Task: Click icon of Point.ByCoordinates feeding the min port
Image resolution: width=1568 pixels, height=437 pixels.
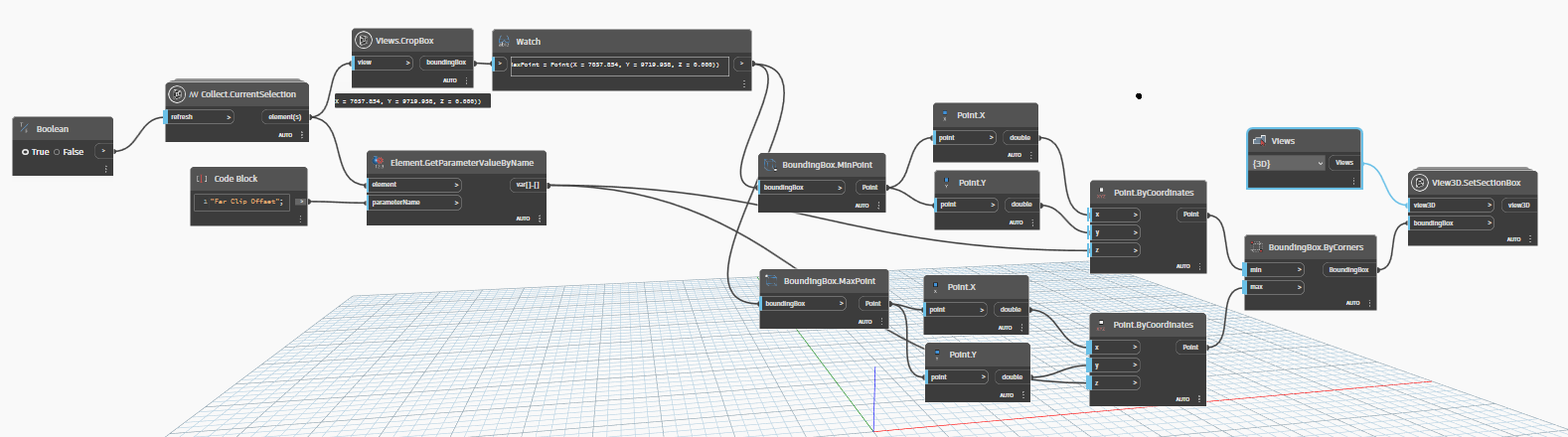Action: click(1102, 192)
